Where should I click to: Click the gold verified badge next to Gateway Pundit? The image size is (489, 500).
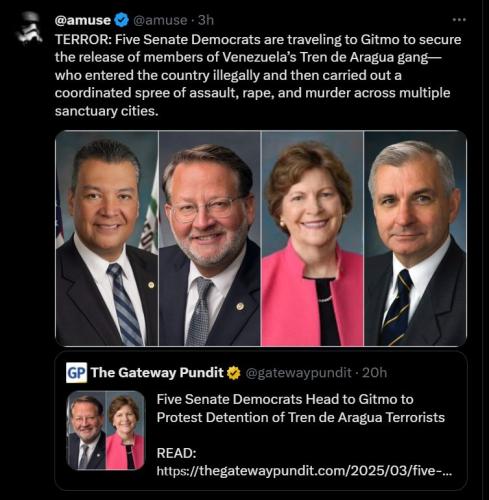pos(234,373)
